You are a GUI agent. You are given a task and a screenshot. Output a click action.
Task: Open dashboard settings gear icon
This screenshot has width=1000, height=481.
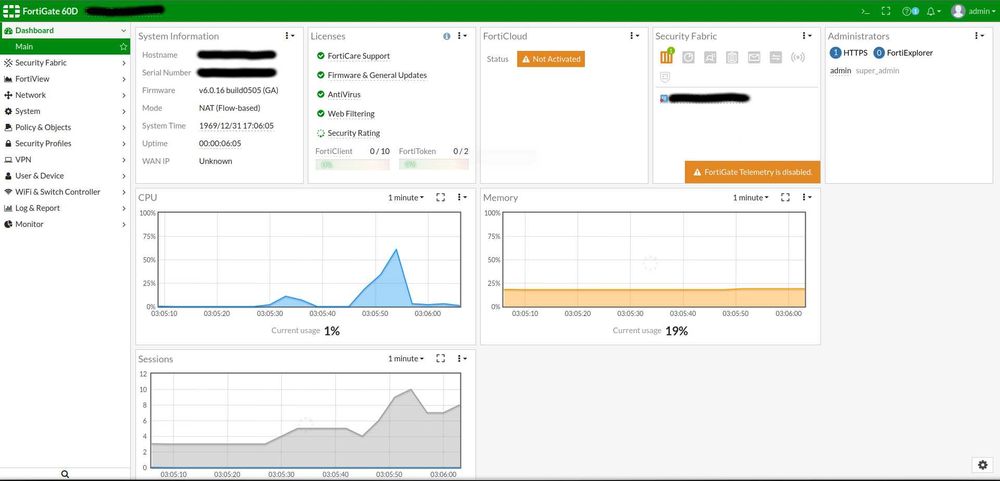(x=983, y=464)
